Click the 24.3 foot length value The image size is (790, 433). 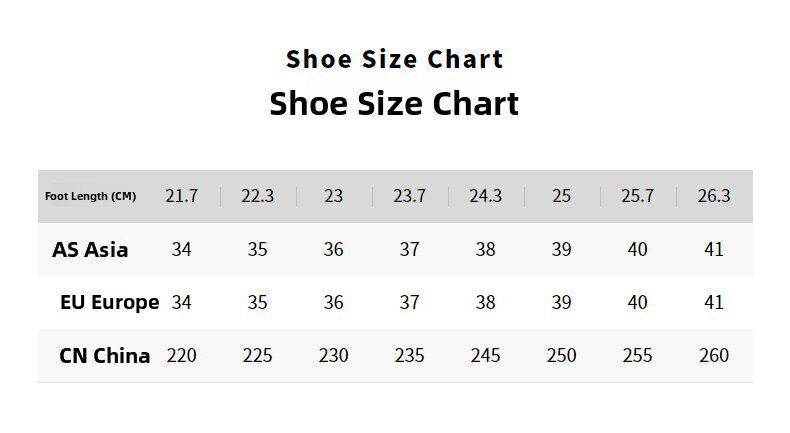(485, 196)
